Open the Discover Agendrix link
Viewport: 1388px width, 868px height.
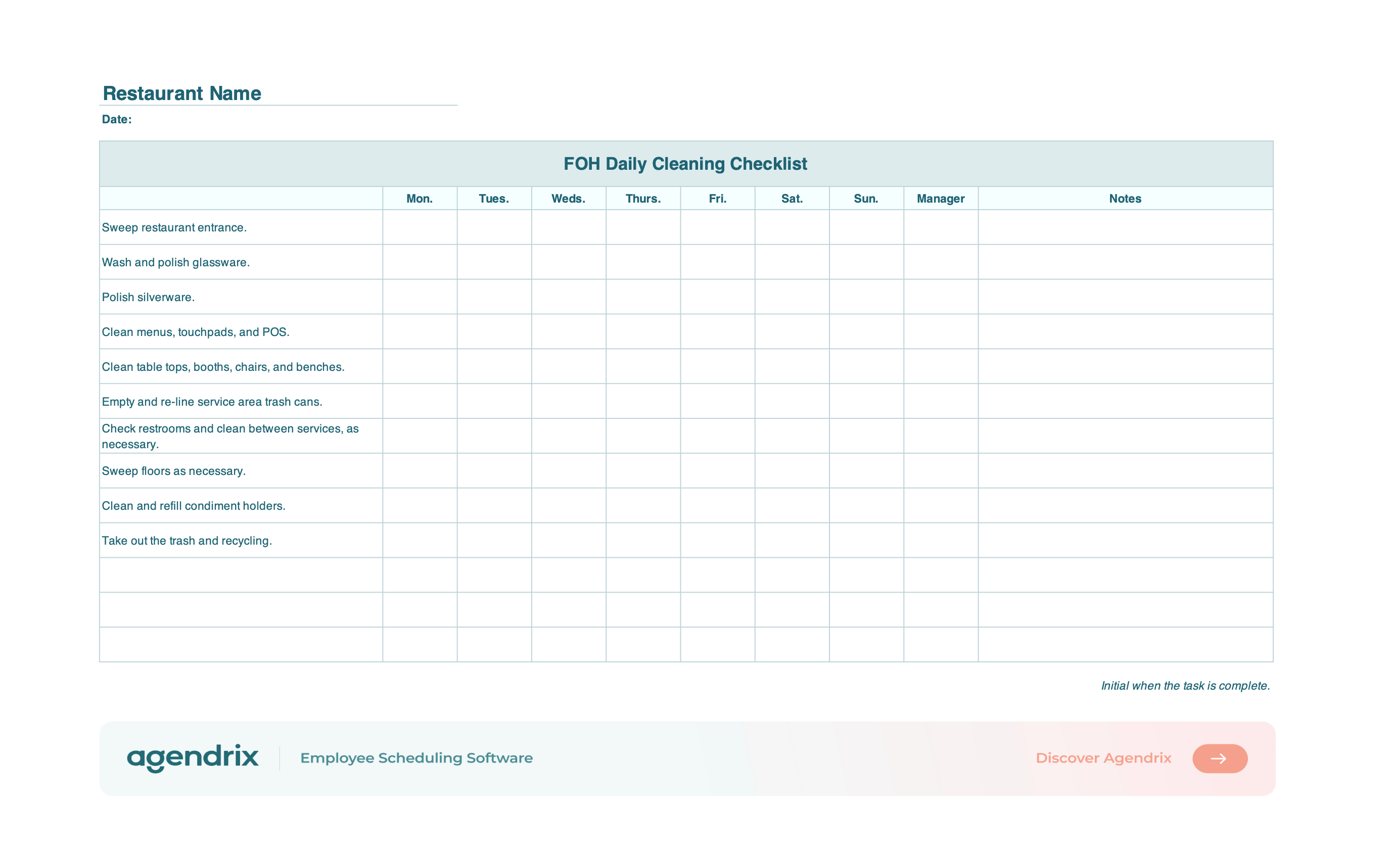point(1103,758)
